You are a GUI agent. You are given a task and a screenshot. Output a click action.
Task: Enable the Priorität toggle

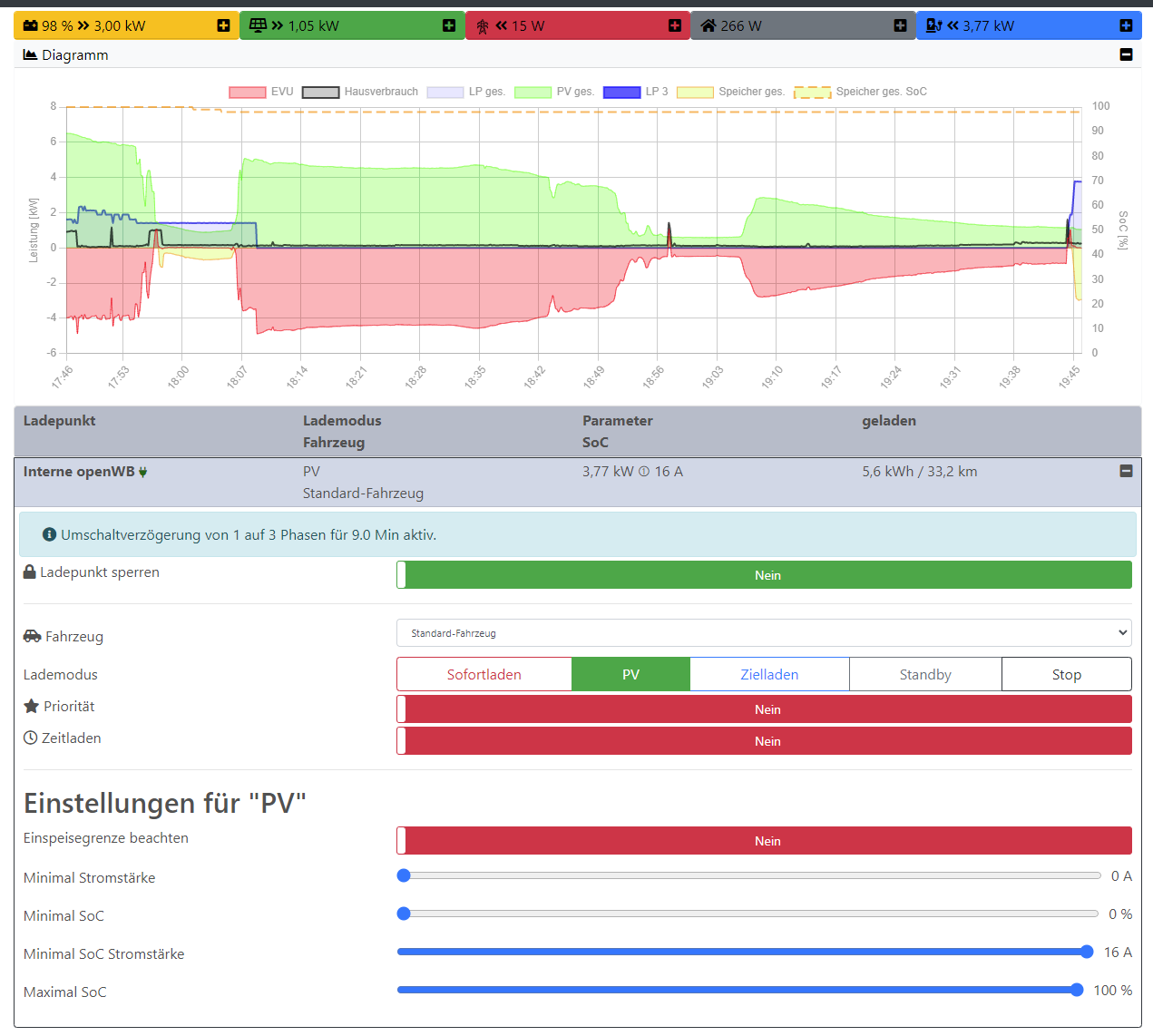(764, 709)
